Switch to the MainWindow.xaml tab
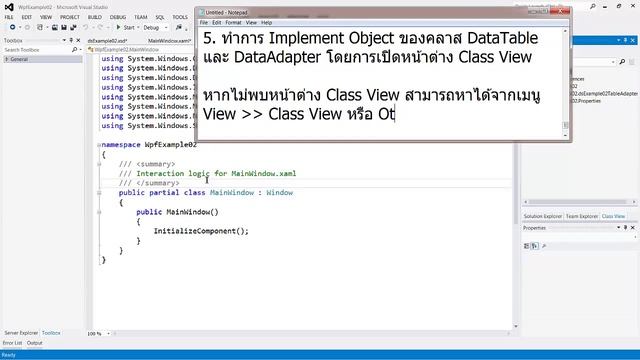Screen dimensions: 640x360 169,41
